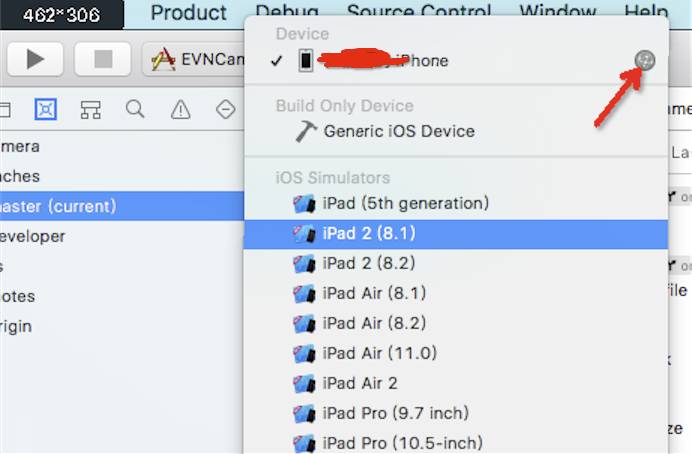Viewport: 692px width, 454px height.
Task: Open the Find navigator magnifier icon
Action: pos(135,109)
